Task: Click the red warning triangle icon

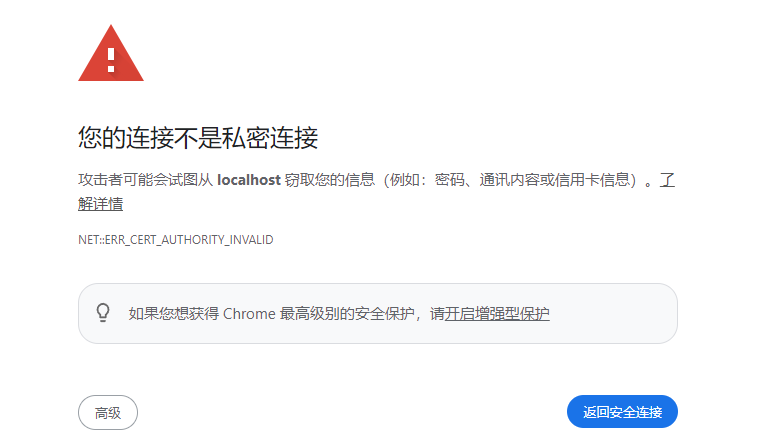Action: click(x=111, y=54)
